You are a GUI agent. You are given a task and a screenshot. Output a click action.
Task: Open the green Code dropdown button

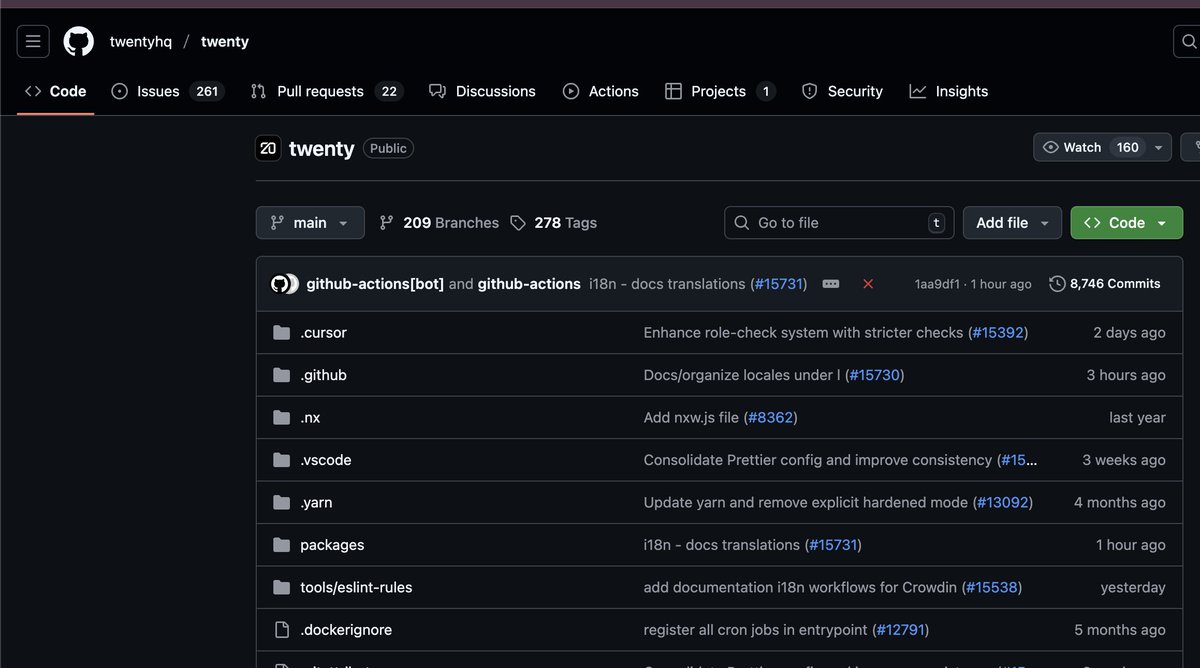[1127, 223]
